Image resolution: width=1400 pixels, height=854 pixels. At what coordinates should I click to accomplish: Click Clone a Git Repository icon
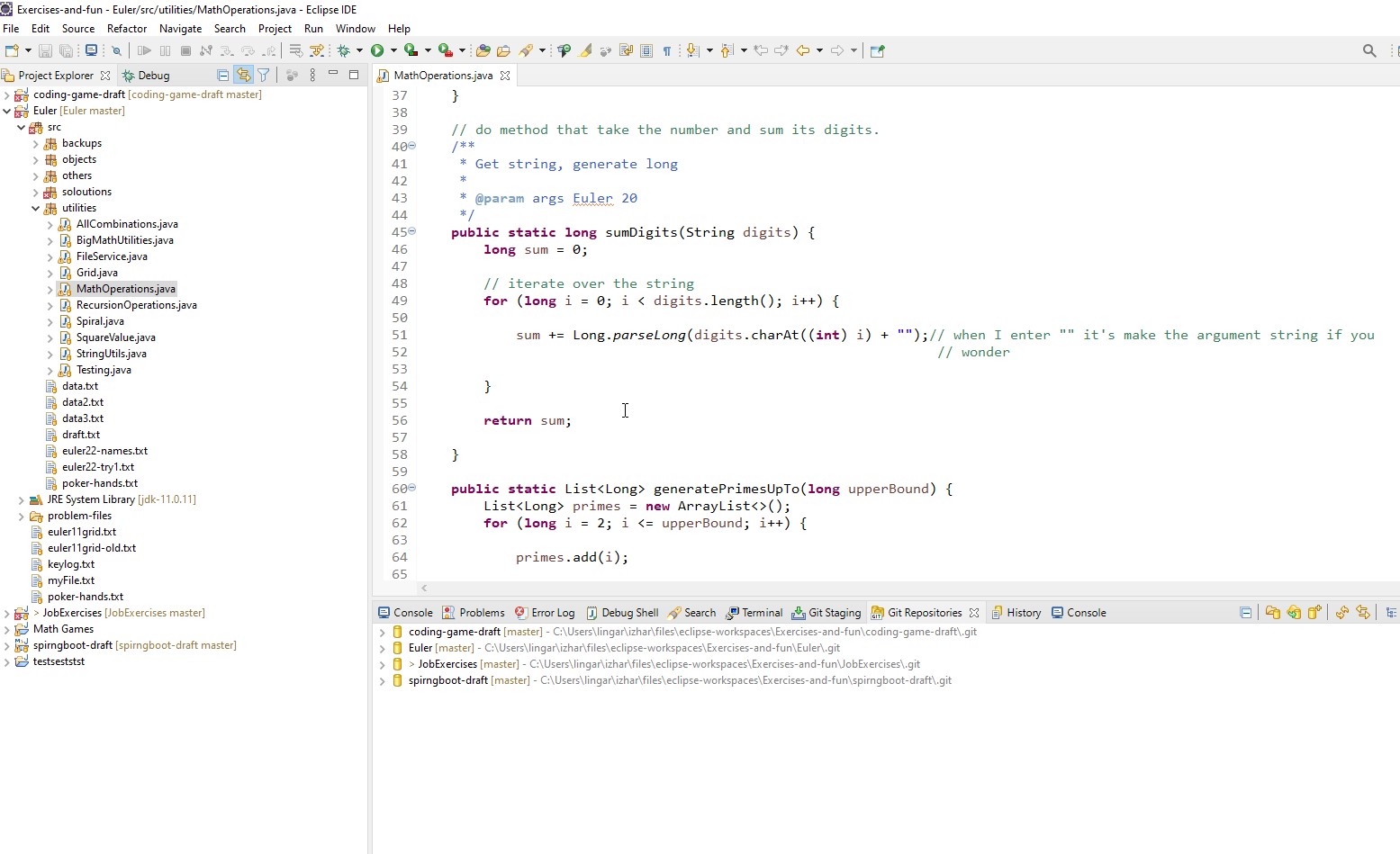point(1294,613)
